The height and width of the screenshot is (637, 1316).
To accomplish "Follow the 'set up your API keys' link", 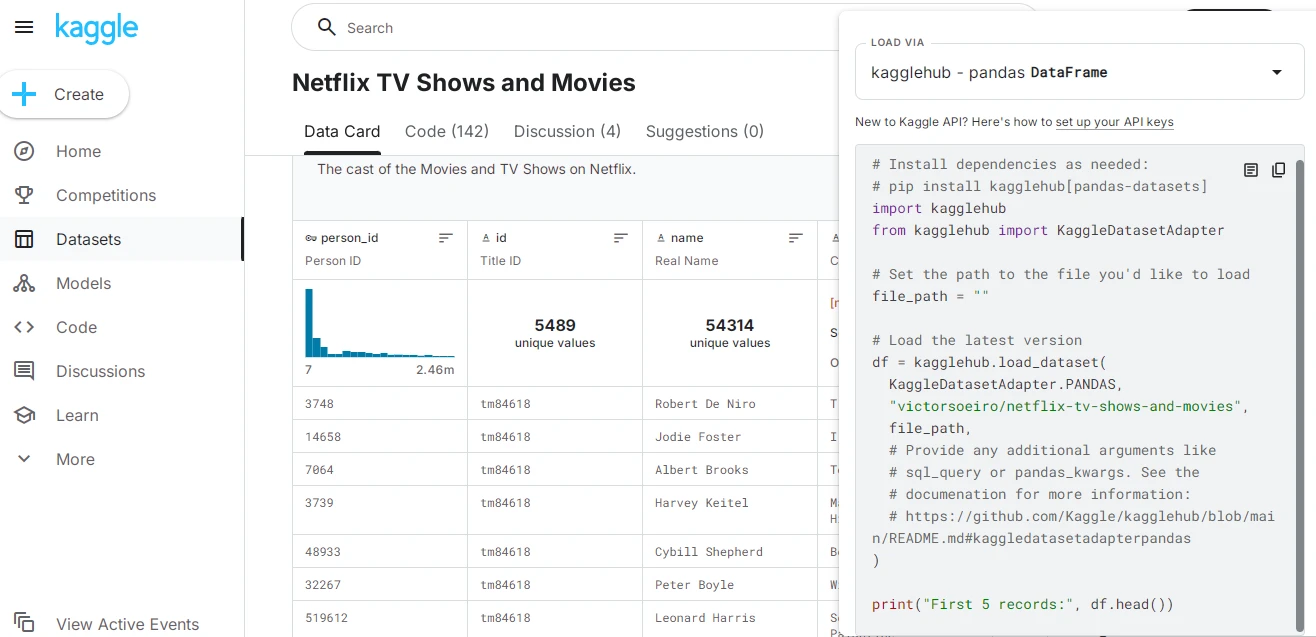I will [x=1115, y=122].
